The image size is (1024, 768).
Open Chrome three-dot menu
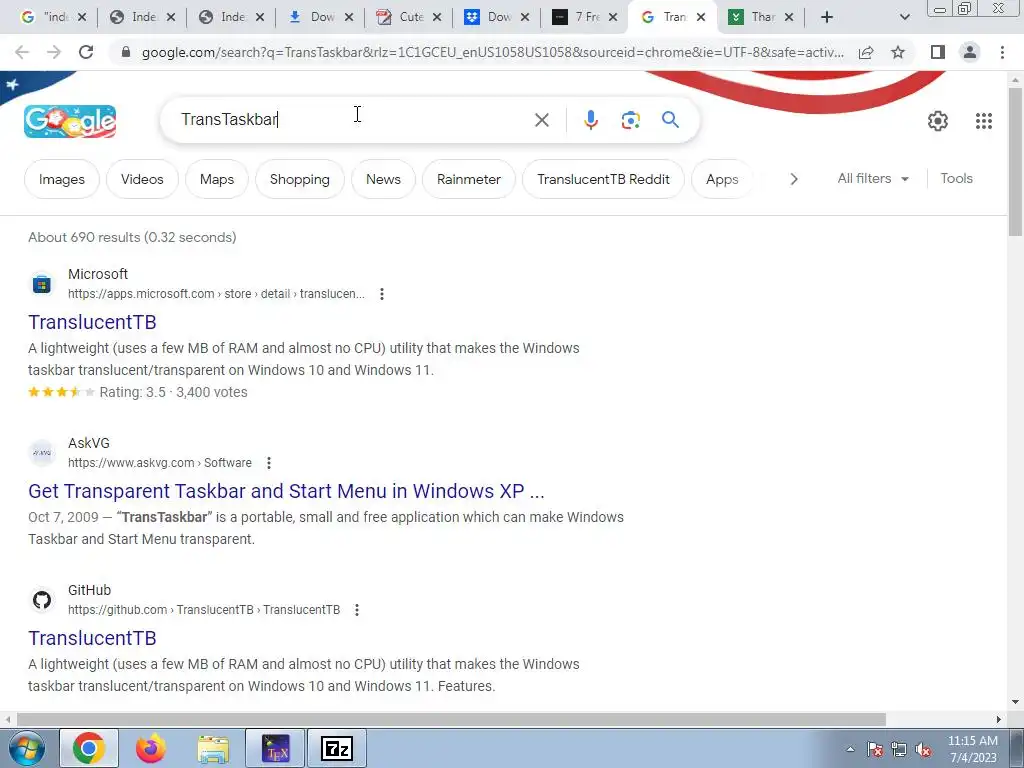point(1002,52)
